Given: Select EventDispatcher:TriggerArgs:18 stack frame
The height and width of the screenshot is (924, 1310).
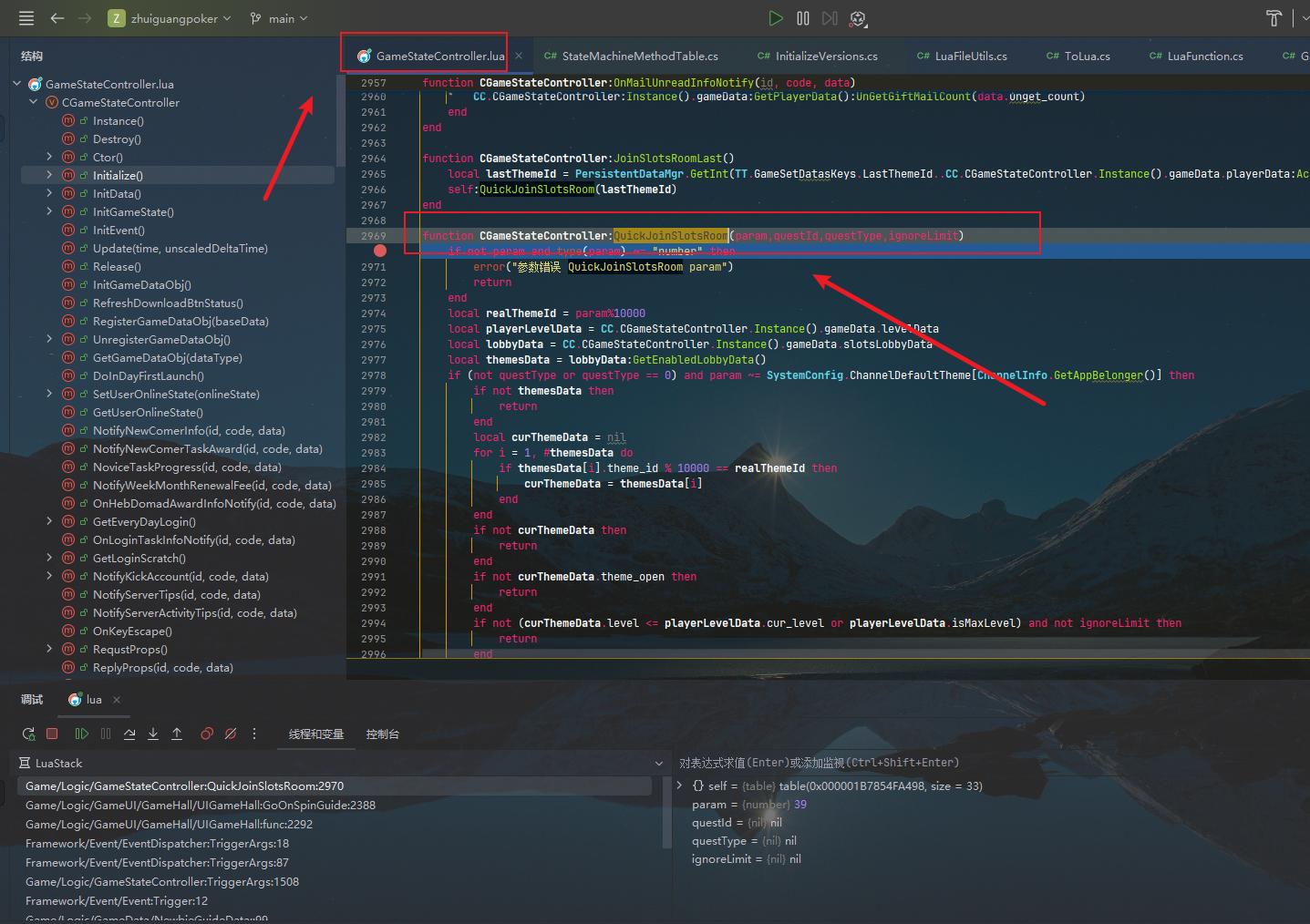Looking at the screenshot, I should (x=157, y=844).
